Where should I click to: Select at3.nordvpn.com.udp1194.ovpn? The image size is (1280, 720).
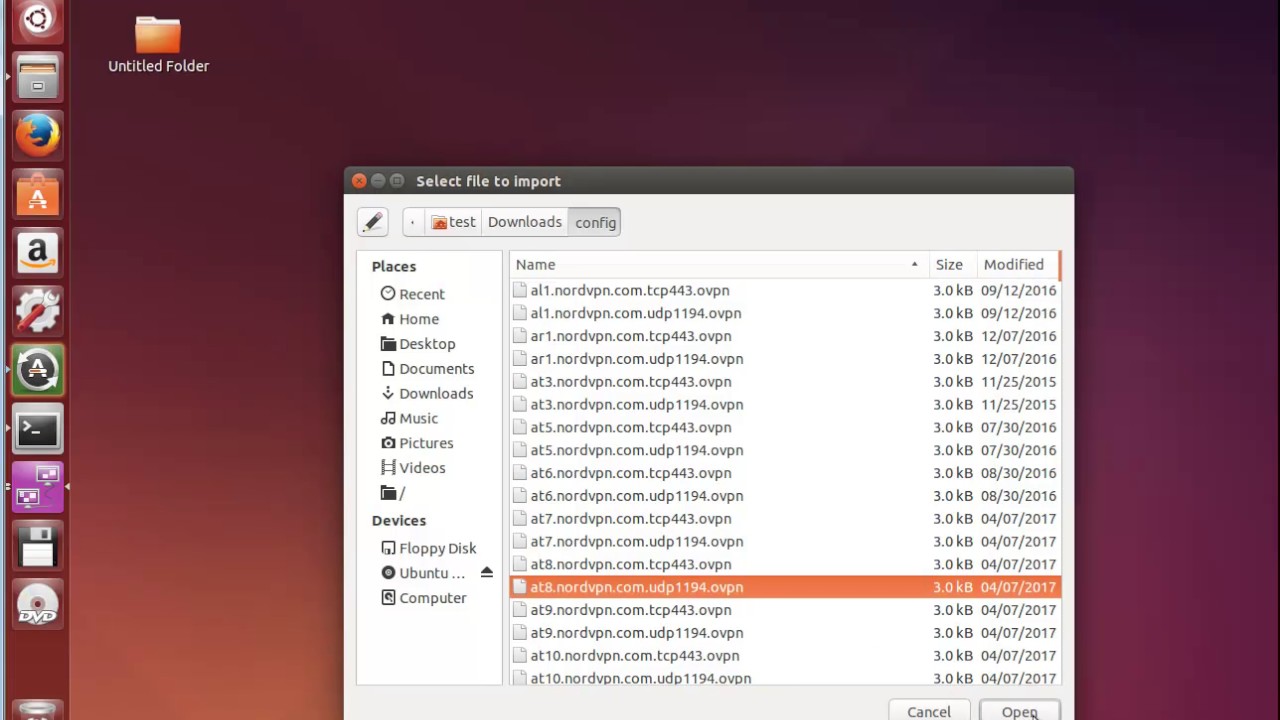[x=784, y=404]
